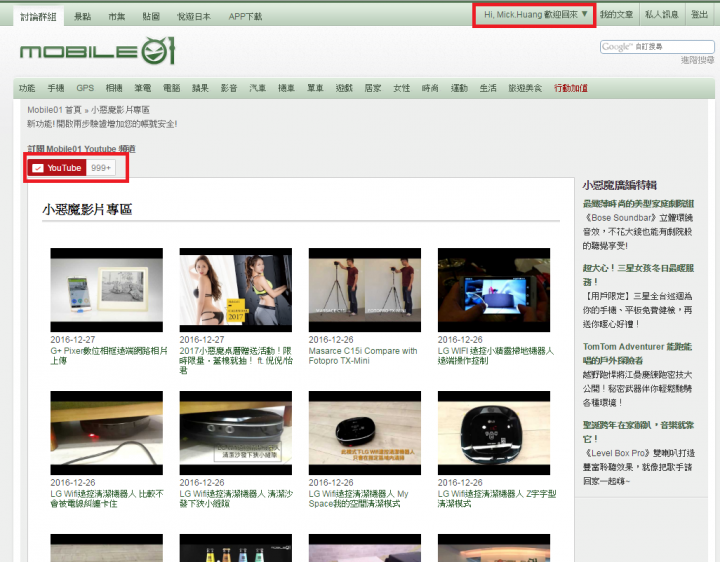Viewport: 720px width, 562px height.
Task: Open the LG under-sofa cleaning video thumbnail
Action: click(236, 433)
